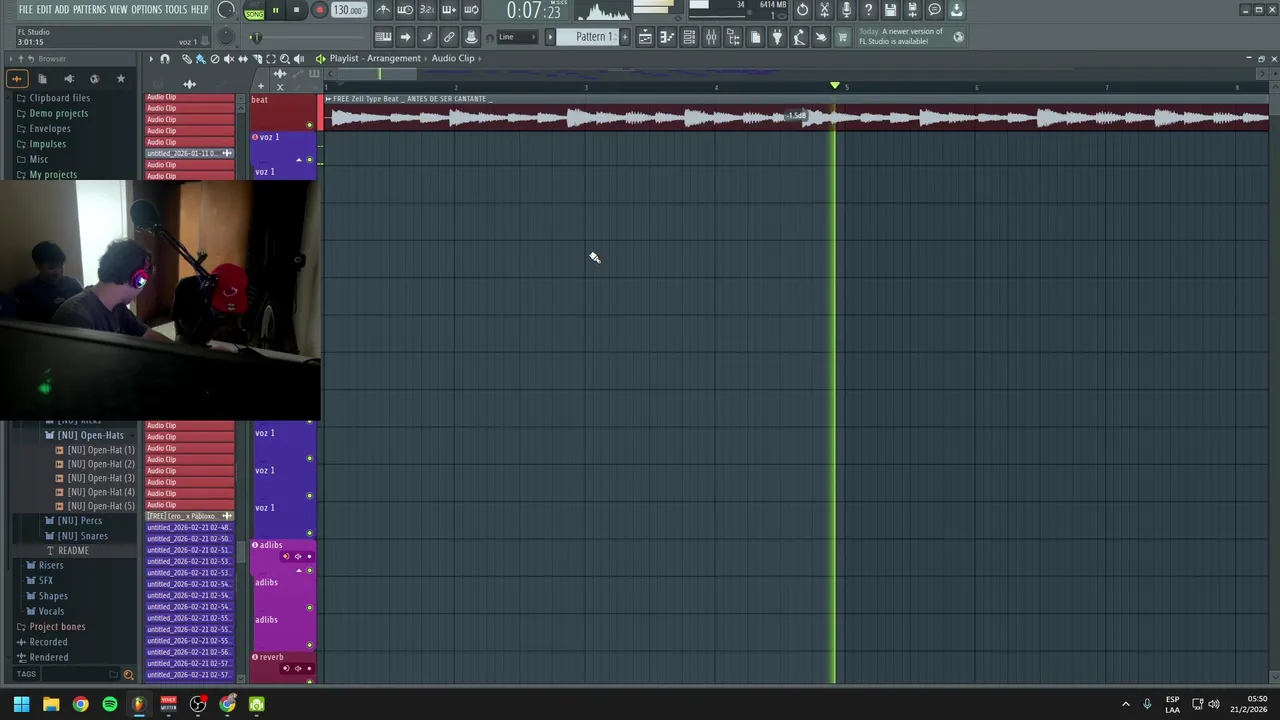The width and height of the screenshot is (1280, 720).
Task: Open the README file in browser
Action: (x=73, y=551)
